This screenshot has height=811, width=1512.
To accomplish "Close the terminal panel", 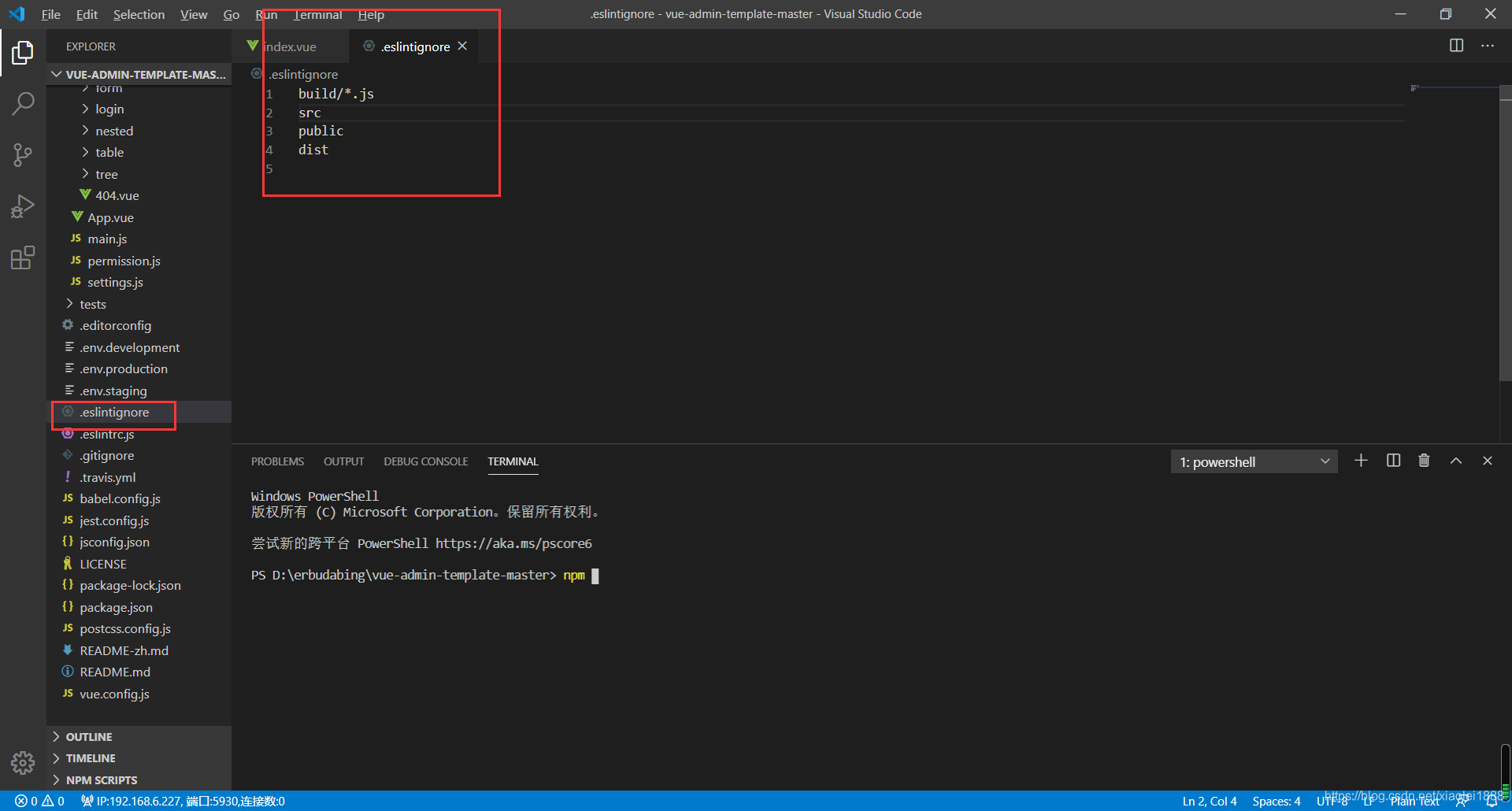I will click(1488, 461).
